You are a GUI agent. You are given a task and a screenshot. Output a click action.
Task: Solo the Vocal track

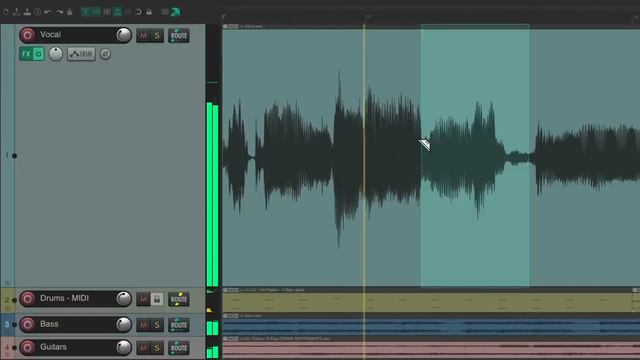click(x=157, y=36)
